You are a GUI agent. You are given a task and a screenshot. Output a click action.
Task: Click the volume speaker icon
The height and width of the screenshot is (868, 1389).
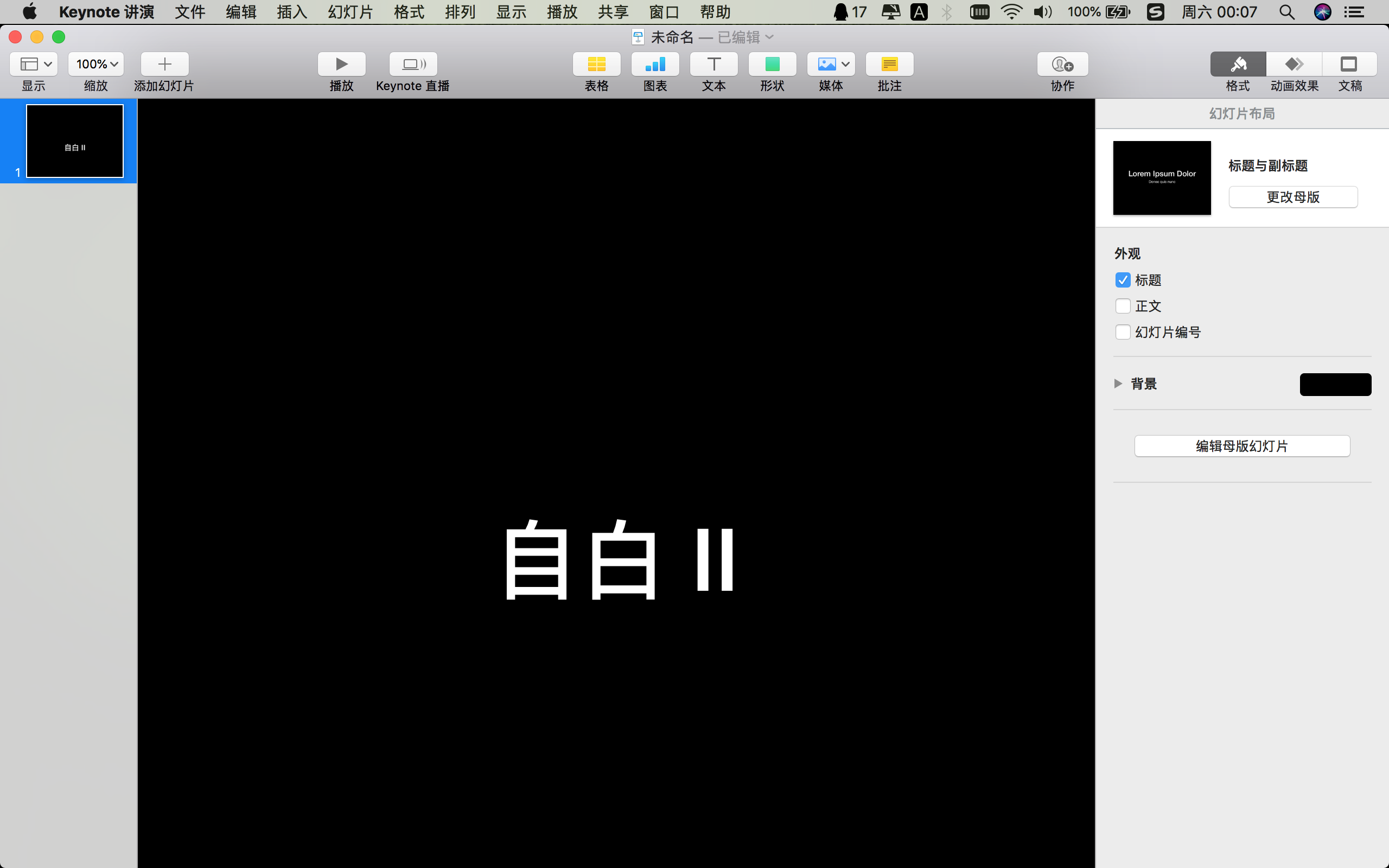1042,12
